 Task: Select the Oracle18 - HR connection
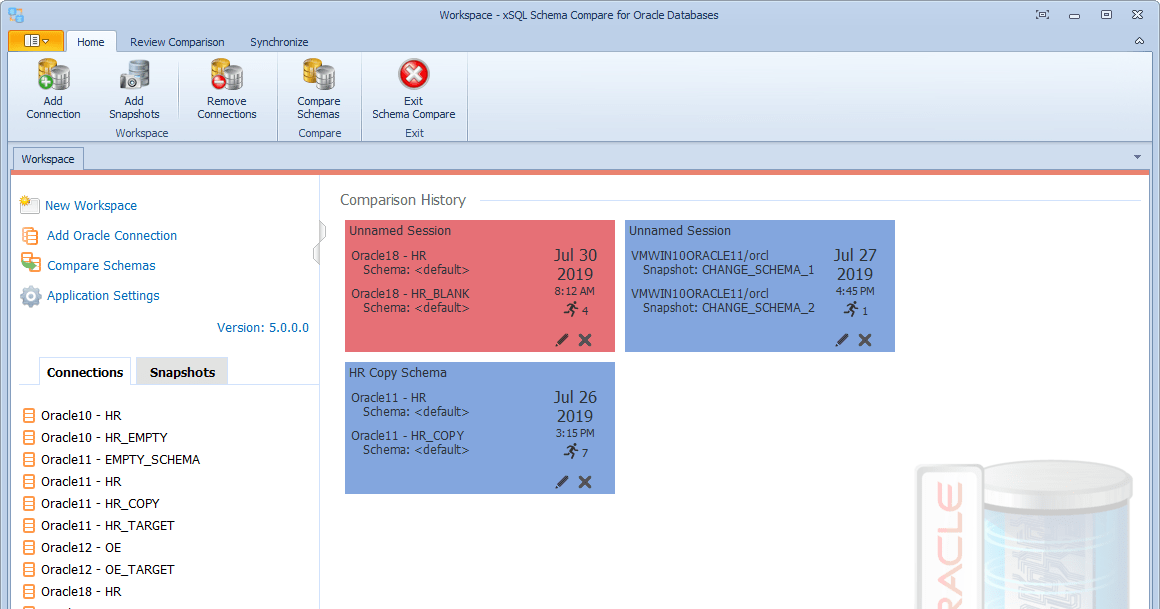pos(81,592)
